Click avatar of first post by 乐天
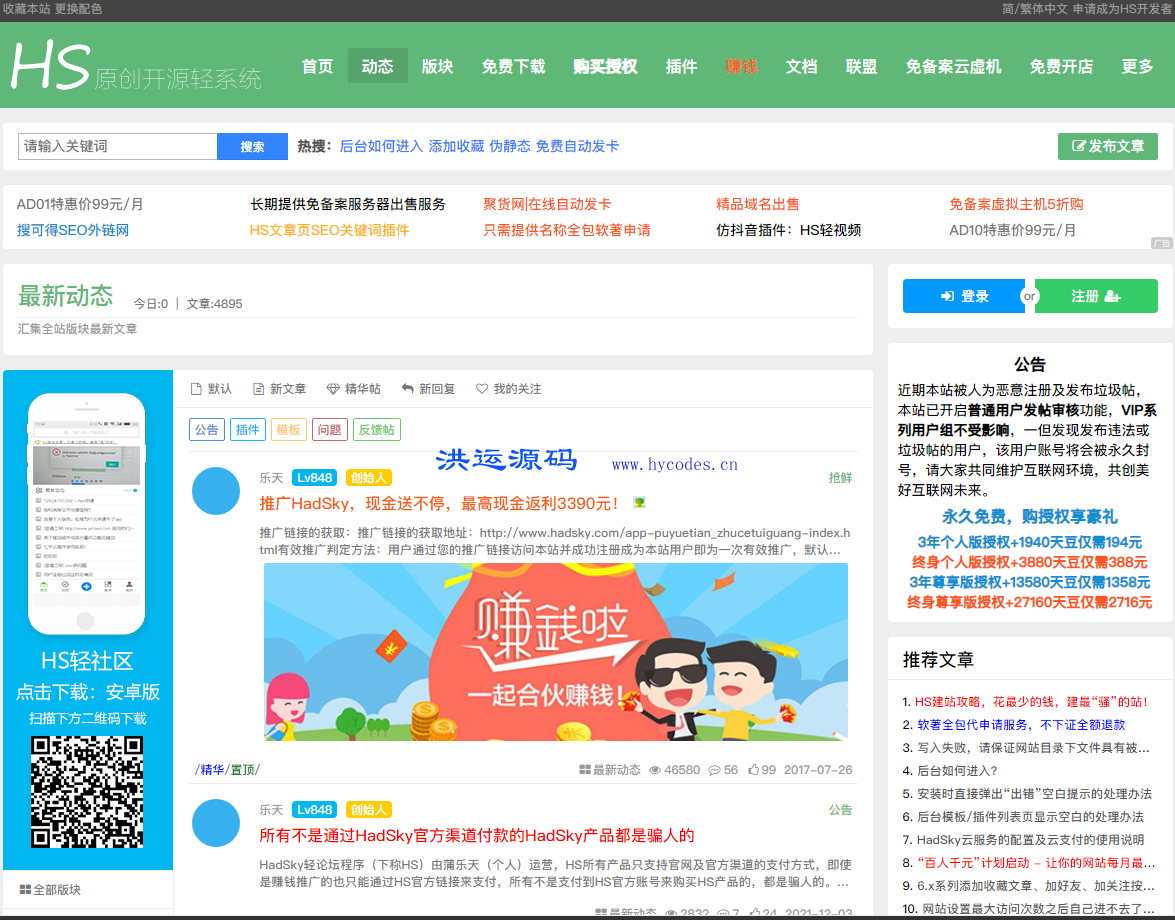Screen dimensions: 1175x920 216,491
